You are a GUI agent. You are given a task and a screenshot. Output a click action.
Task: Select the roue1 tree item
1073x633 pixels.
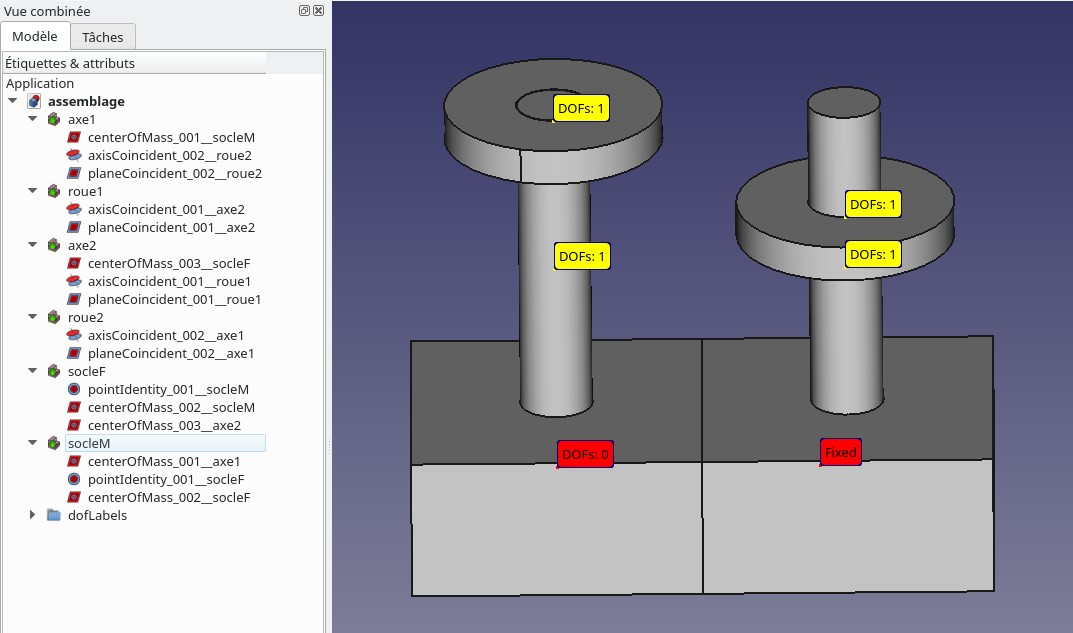[85, 192]
